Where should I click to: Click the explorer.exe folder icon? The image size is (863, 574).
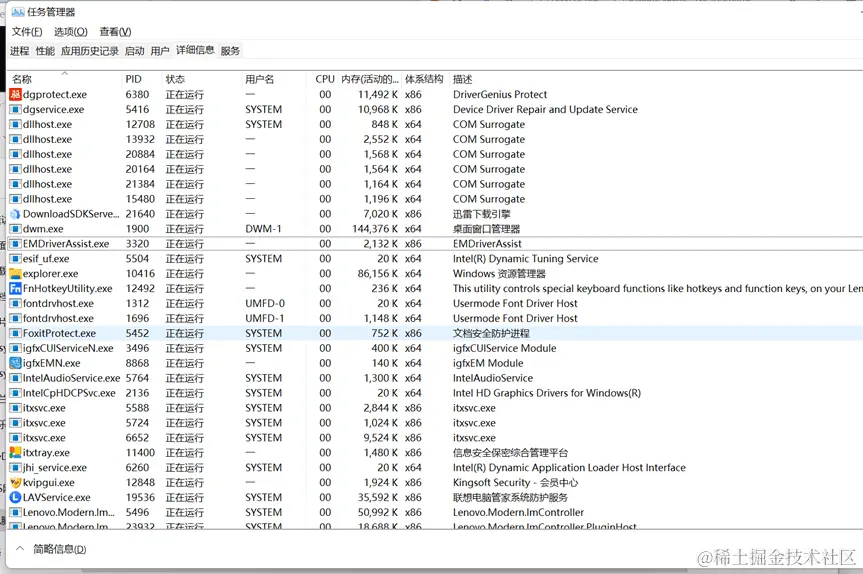click(x=15, y=274)
